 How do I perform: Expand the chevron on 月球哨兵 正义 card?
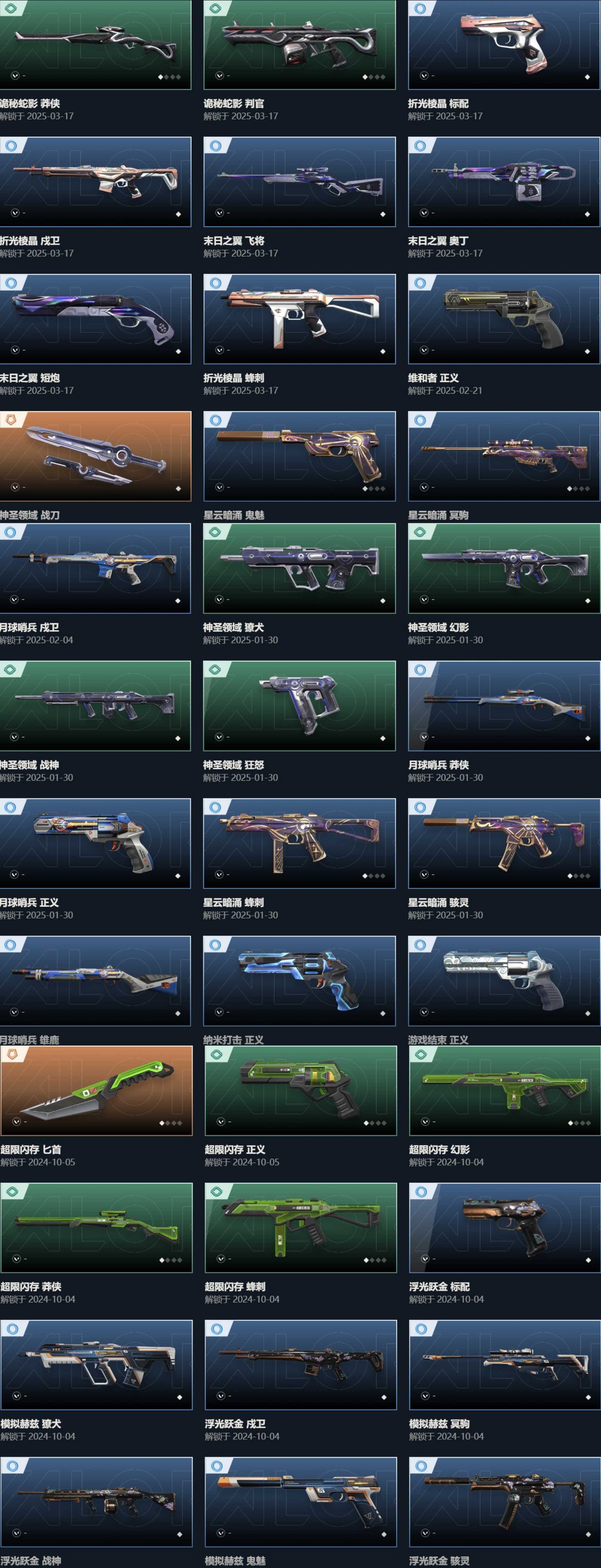pos(14,875)
